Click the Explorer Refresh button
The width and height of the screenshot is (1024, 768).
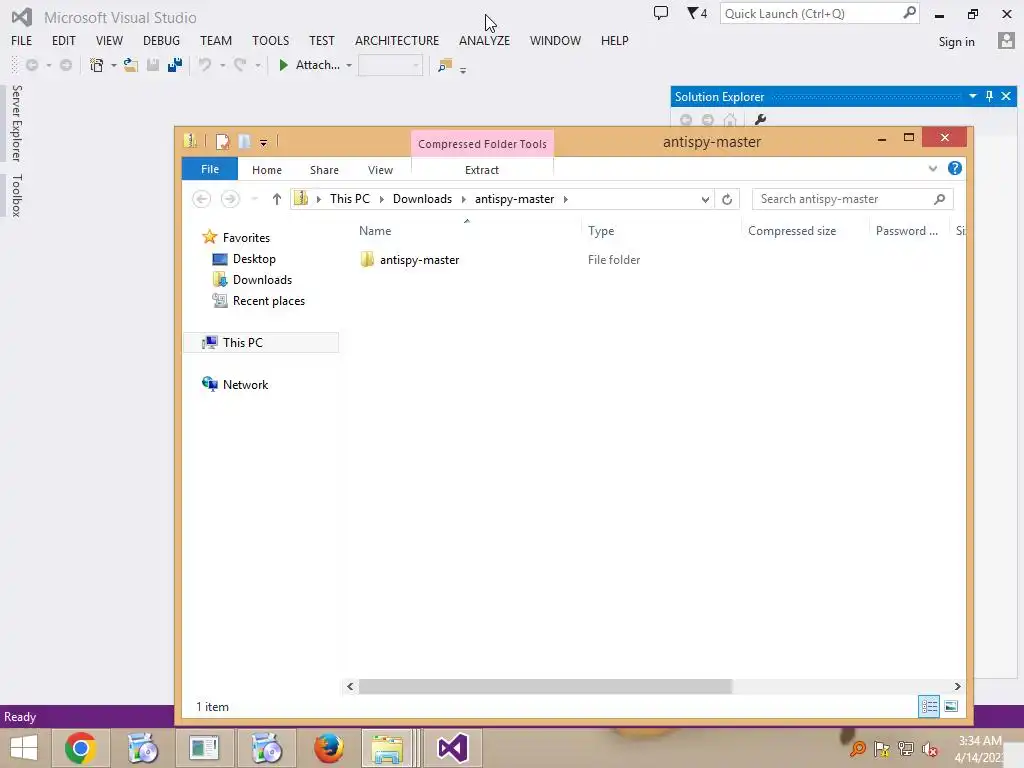point(727,199)
